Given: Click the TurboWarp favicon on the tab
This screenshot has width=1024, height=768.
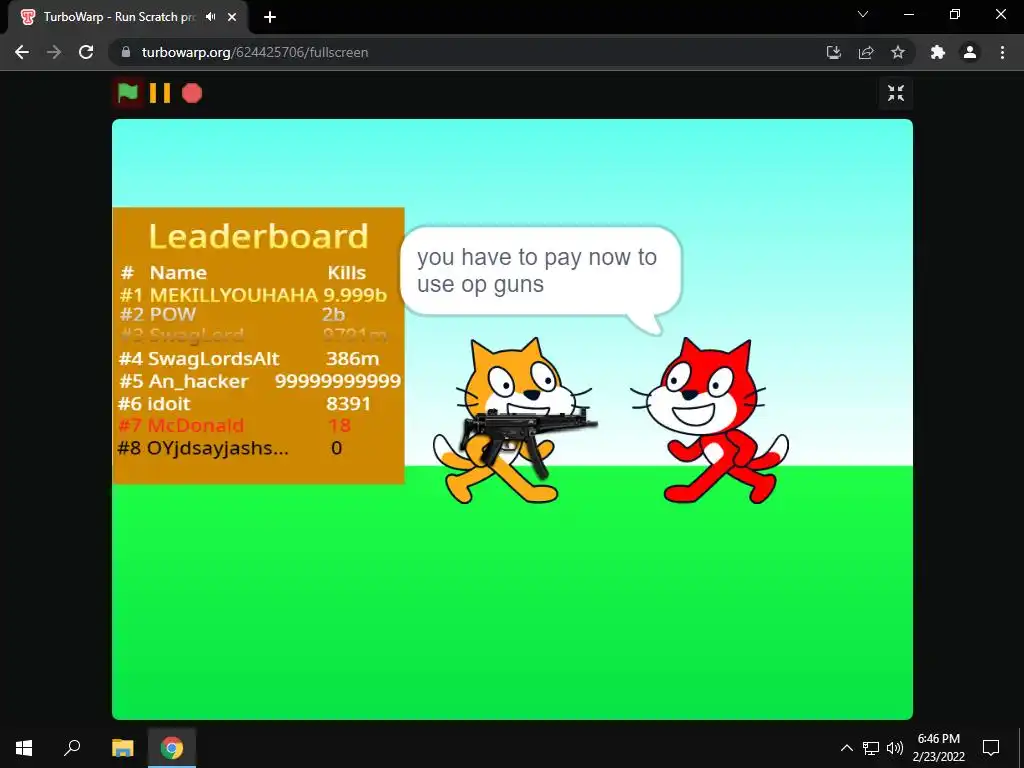Looking at the screenshot, I should click(27, 17).
